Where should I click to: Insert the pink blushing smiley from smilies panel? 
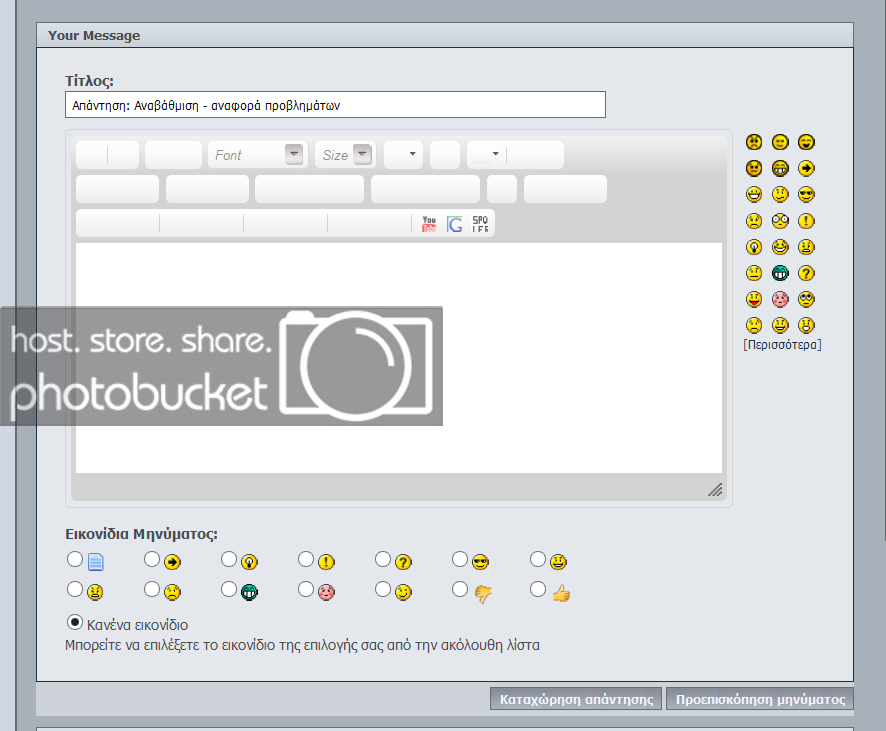(x=780, y=299)
